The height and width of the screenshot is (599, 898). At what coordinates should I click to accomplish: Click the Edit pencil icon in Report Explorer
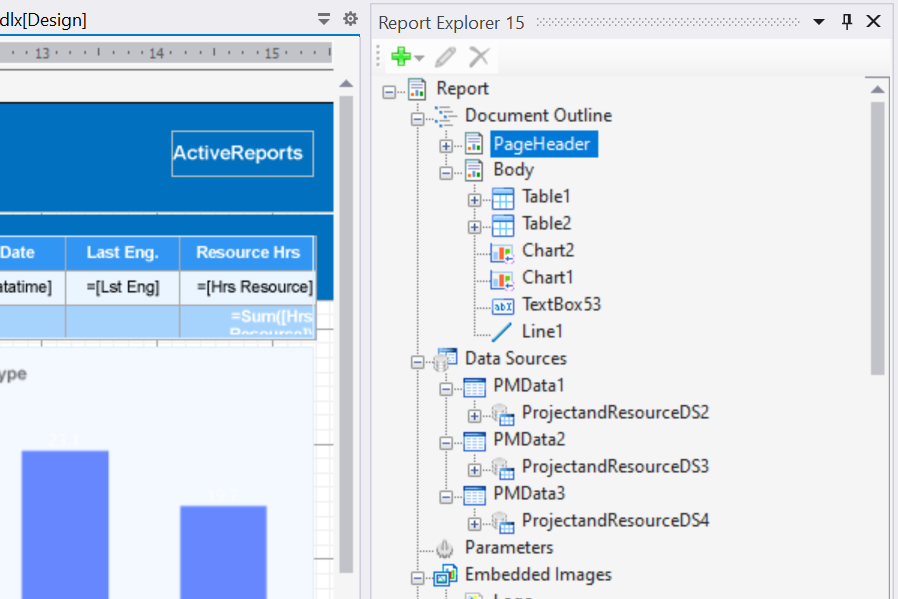click(x=445, y=57)
